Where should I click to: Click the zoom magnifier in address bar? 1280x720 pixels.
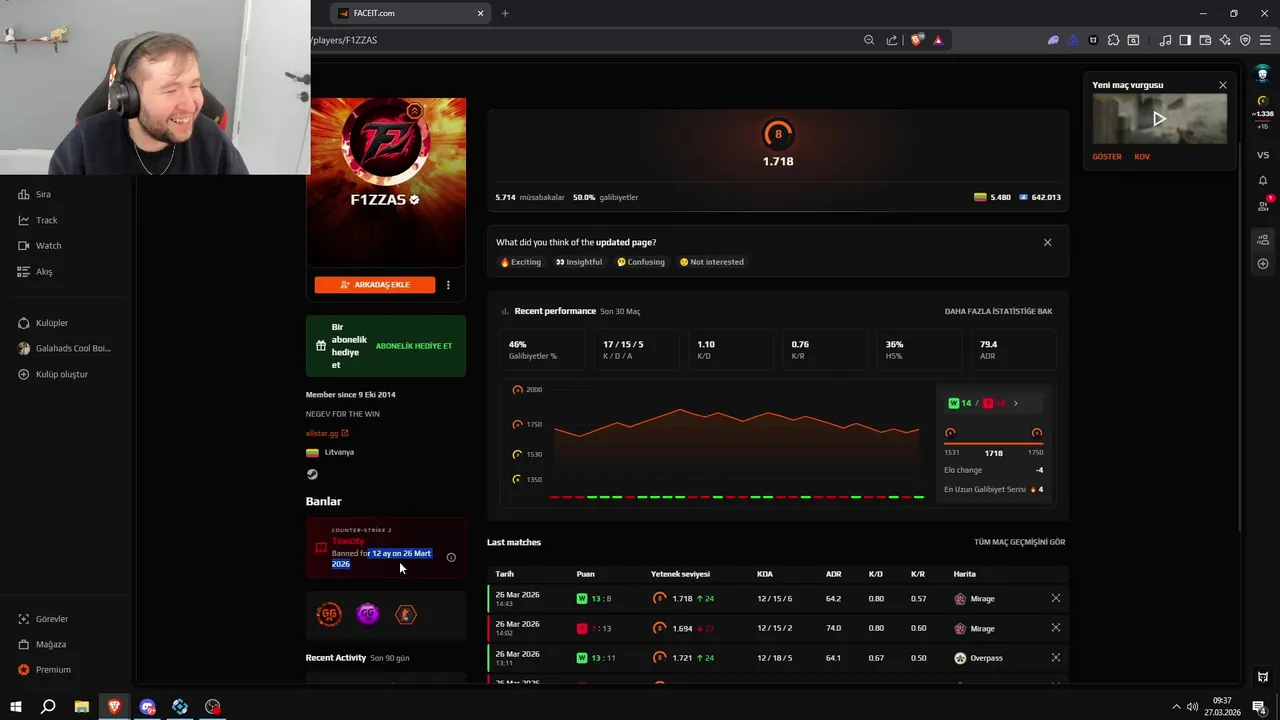(x=869, y=40)
